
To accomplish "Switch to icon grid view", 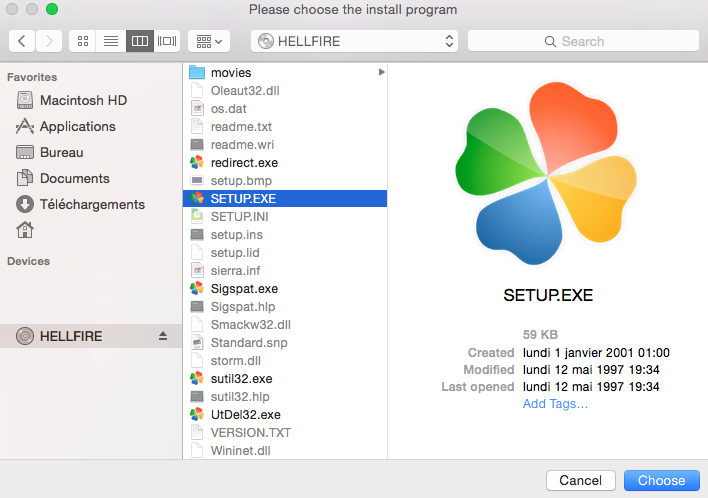I will 83,42.
